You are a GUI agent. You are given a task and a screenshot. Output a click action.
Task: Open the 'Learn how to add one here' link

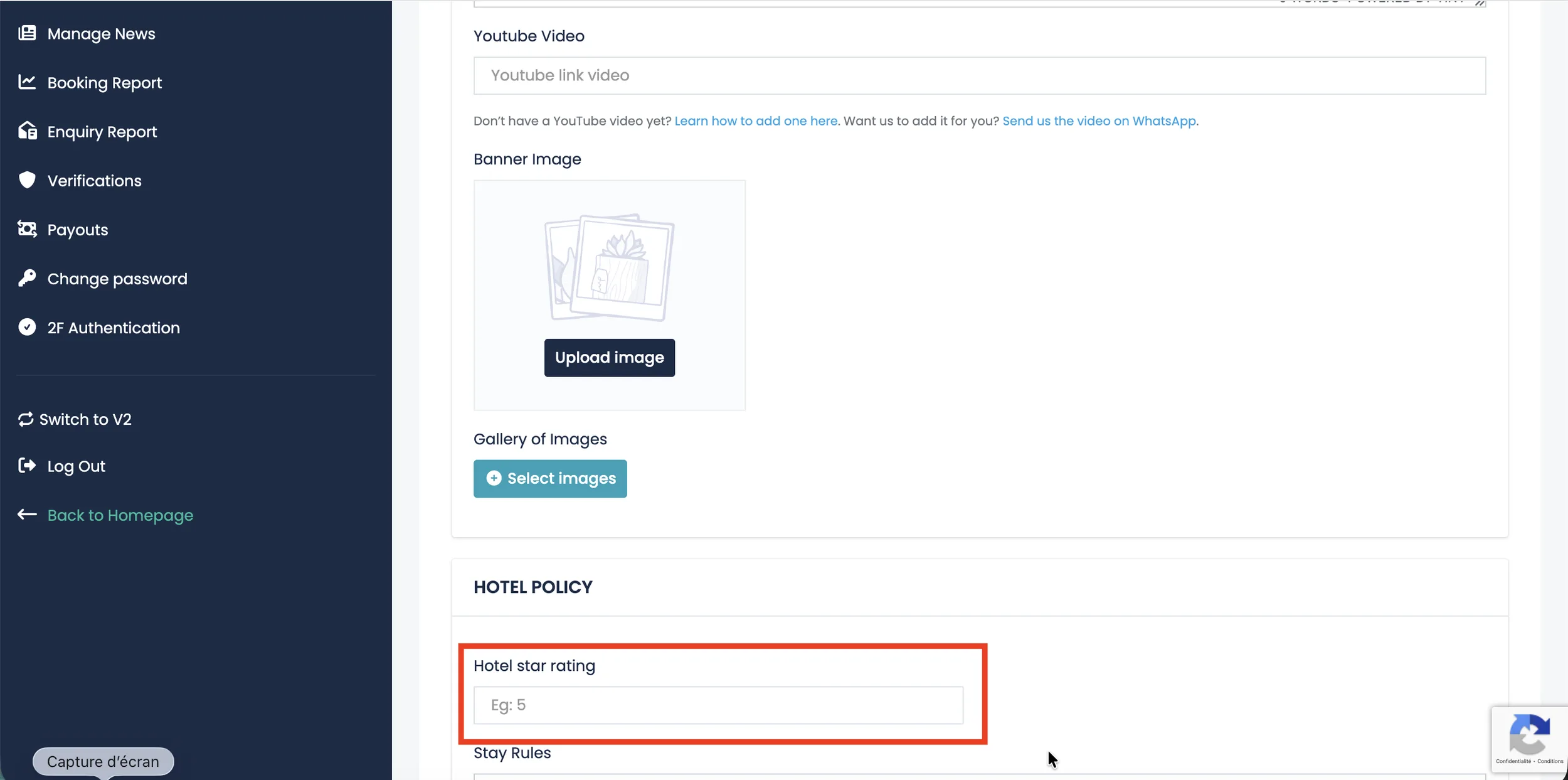click(756, 121)
